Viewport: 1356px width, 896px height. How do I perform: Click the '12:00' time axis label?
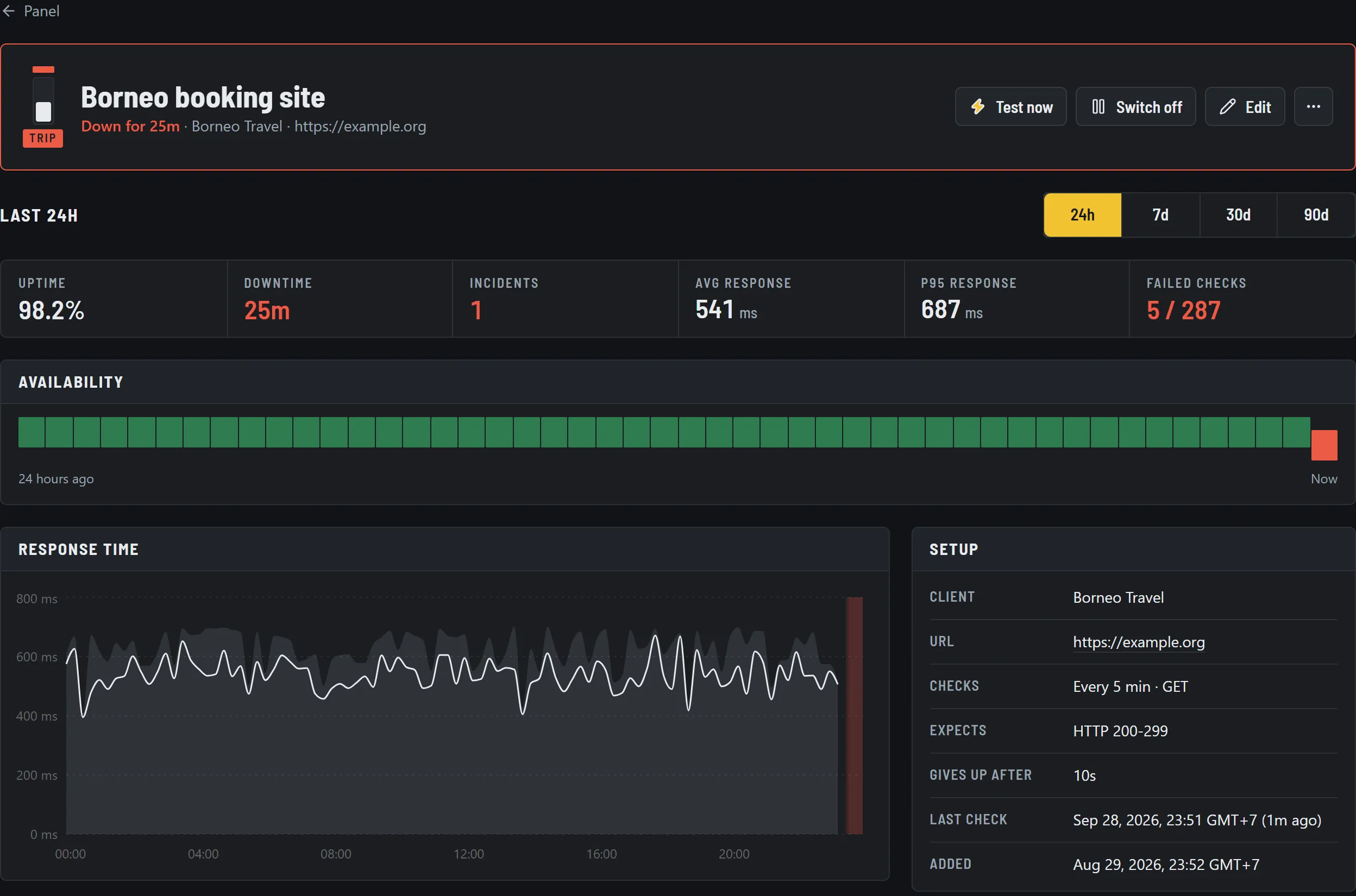pos(469,854)
